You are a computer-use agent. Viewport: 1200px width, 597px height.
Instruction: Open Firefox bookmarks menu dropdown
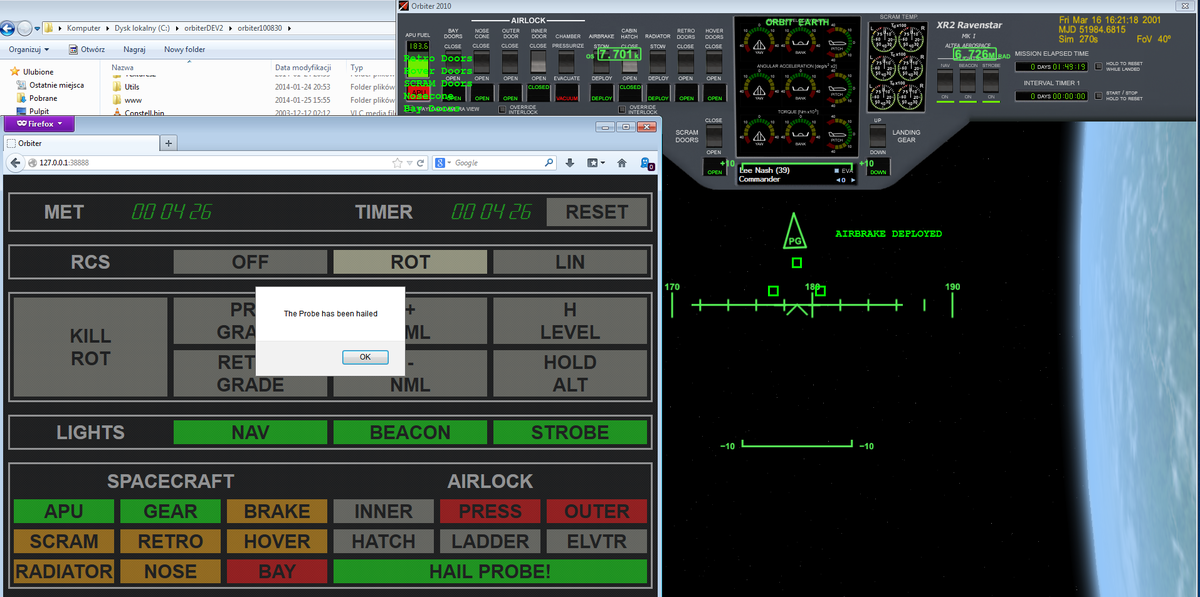pos(597,163)
